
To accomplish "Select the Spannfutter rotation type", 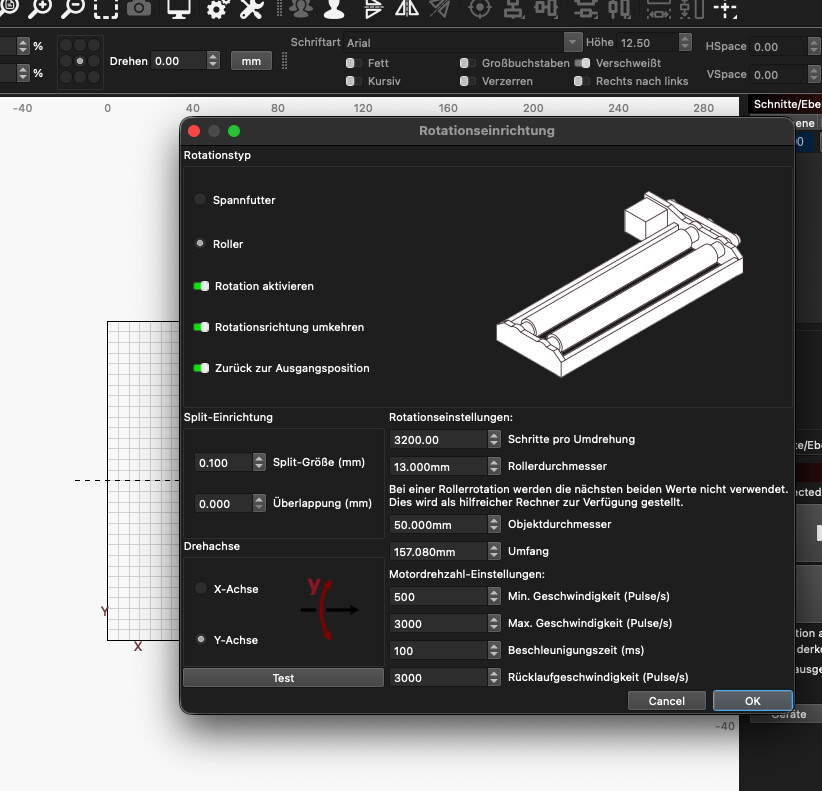I will click(x=201, y=200).
